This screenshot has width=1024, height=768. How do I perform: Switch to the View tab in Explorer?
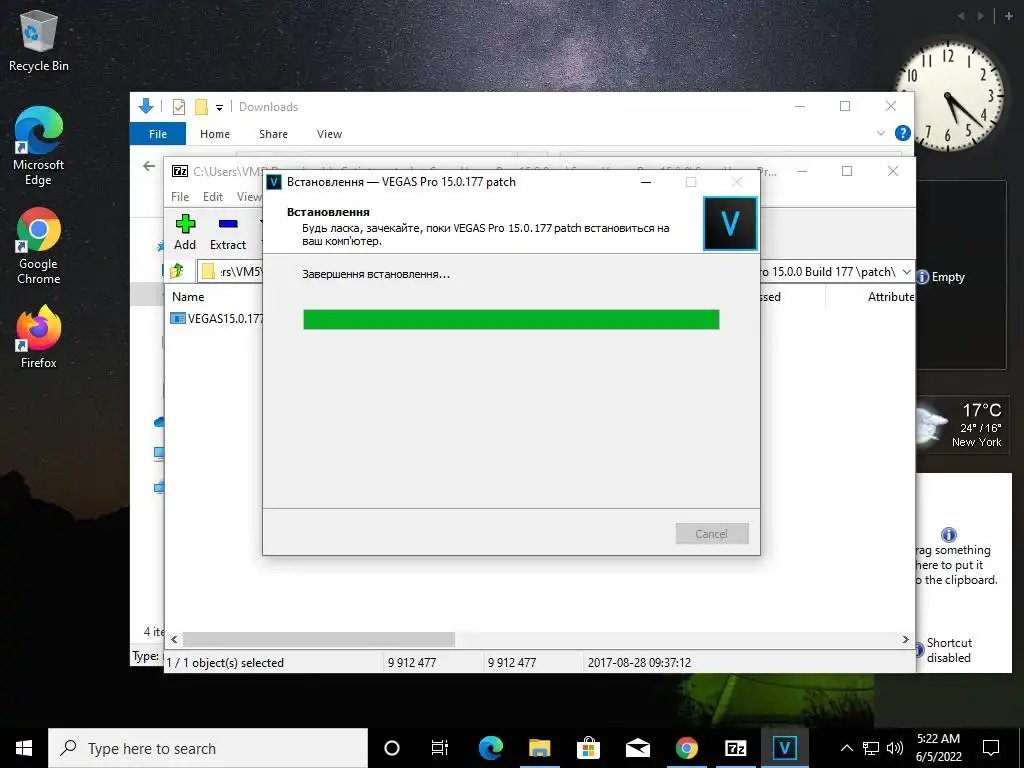[329, 134]
